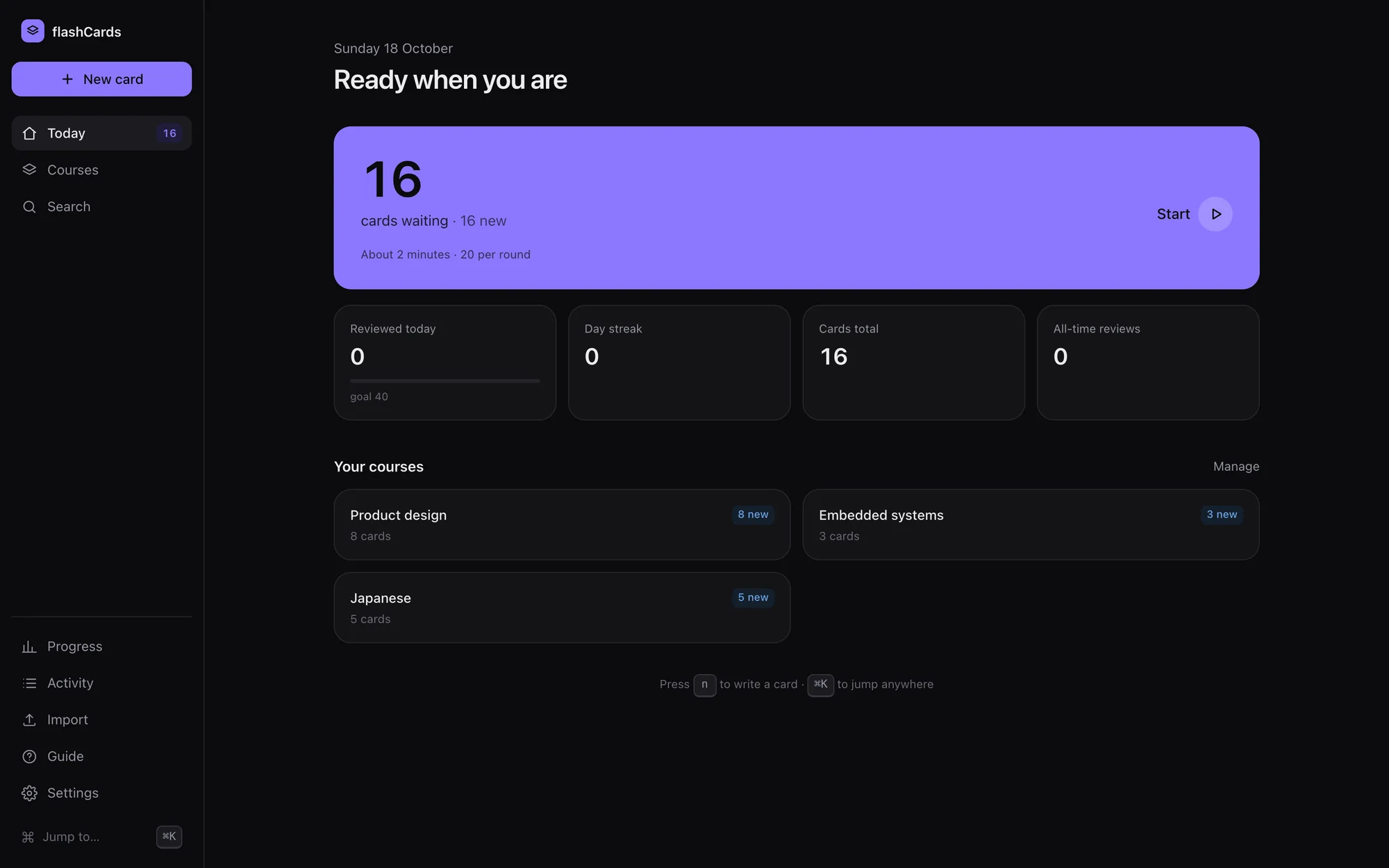
Task: Select Import label in the sidebar
Action: coord(67,720)
